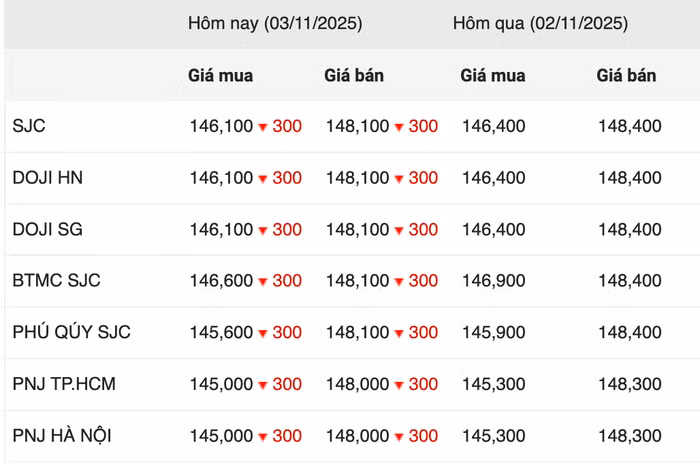Click yesterday's 145,900 PHÚ QUÝ buy price

pos(493,333)
